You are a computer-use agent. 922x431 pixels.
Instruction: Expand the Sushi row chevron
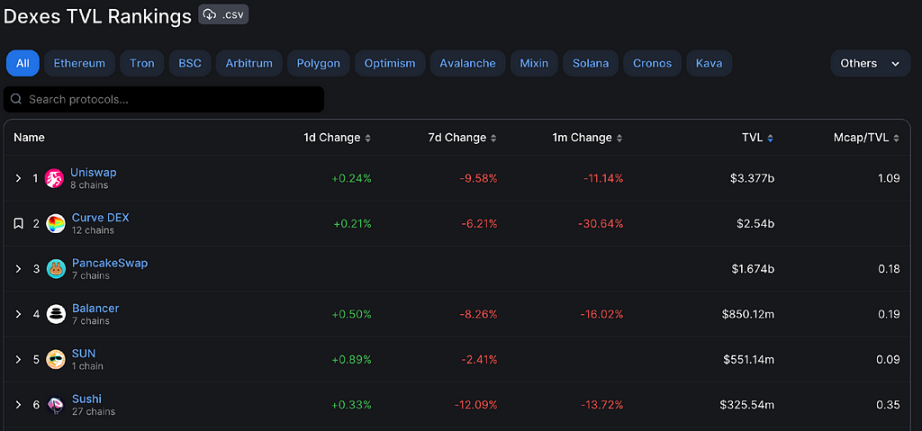point(18,405)
